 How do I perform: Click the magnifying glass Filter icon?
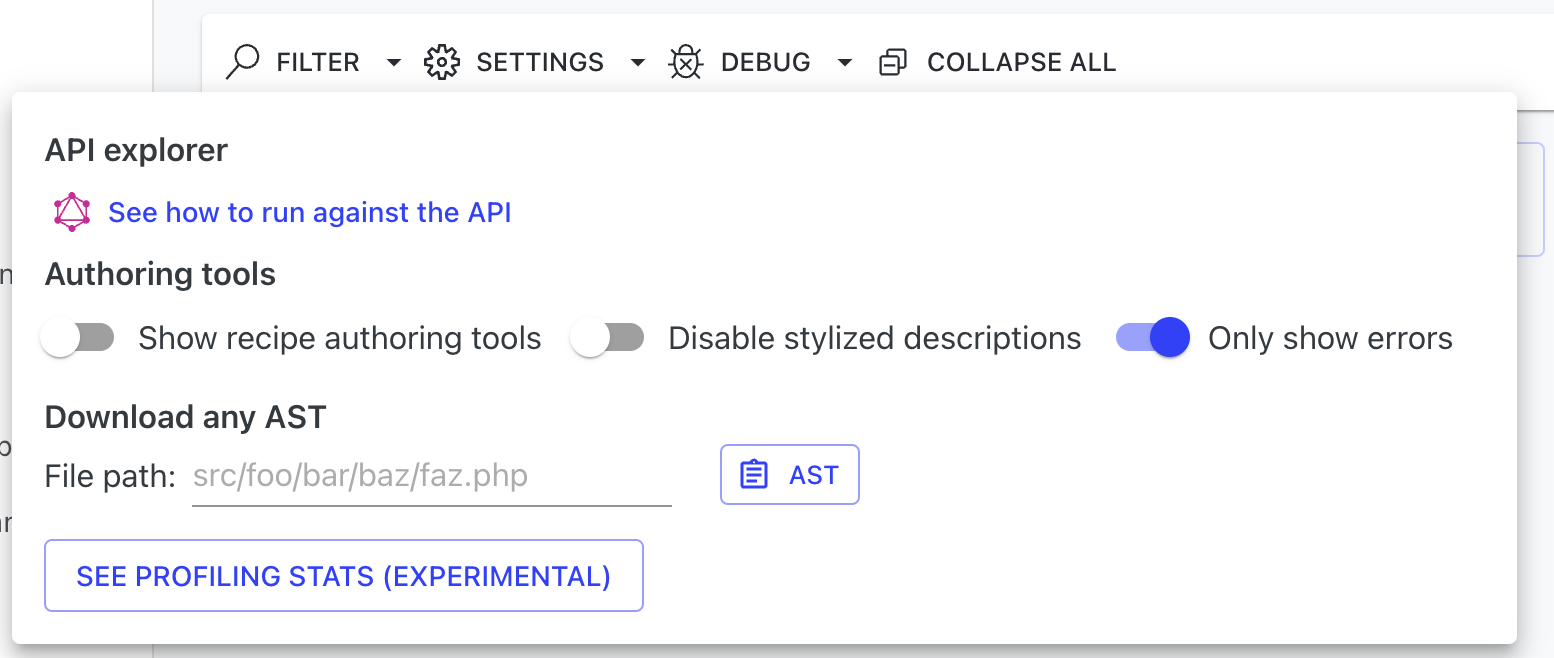coord(243,62)
